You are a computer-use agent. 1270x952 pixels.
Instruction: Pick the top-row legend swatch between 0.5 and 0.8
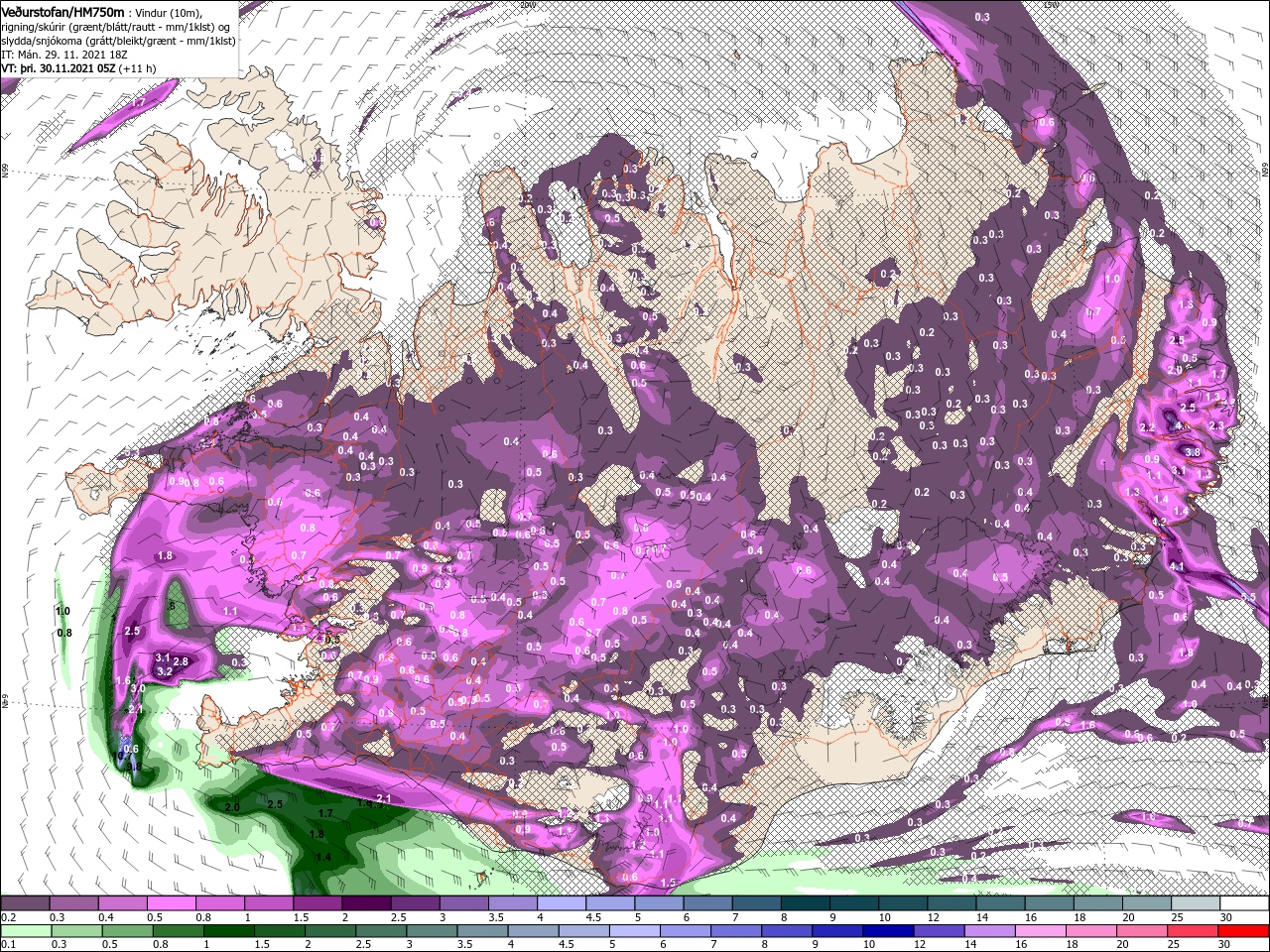tap(173, 903)
